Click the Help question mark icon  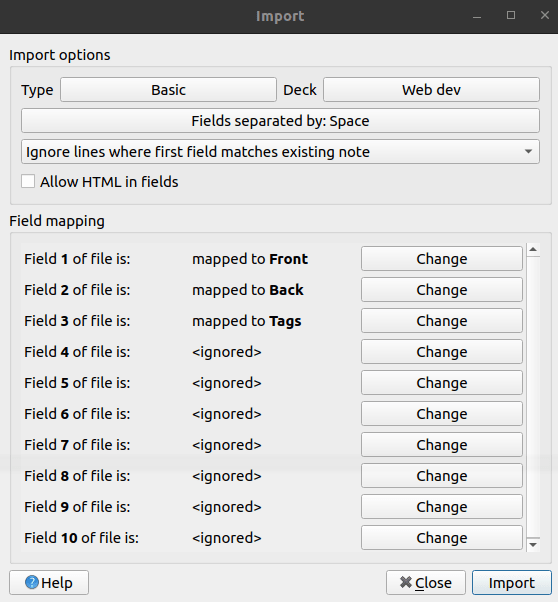(32, 582)
